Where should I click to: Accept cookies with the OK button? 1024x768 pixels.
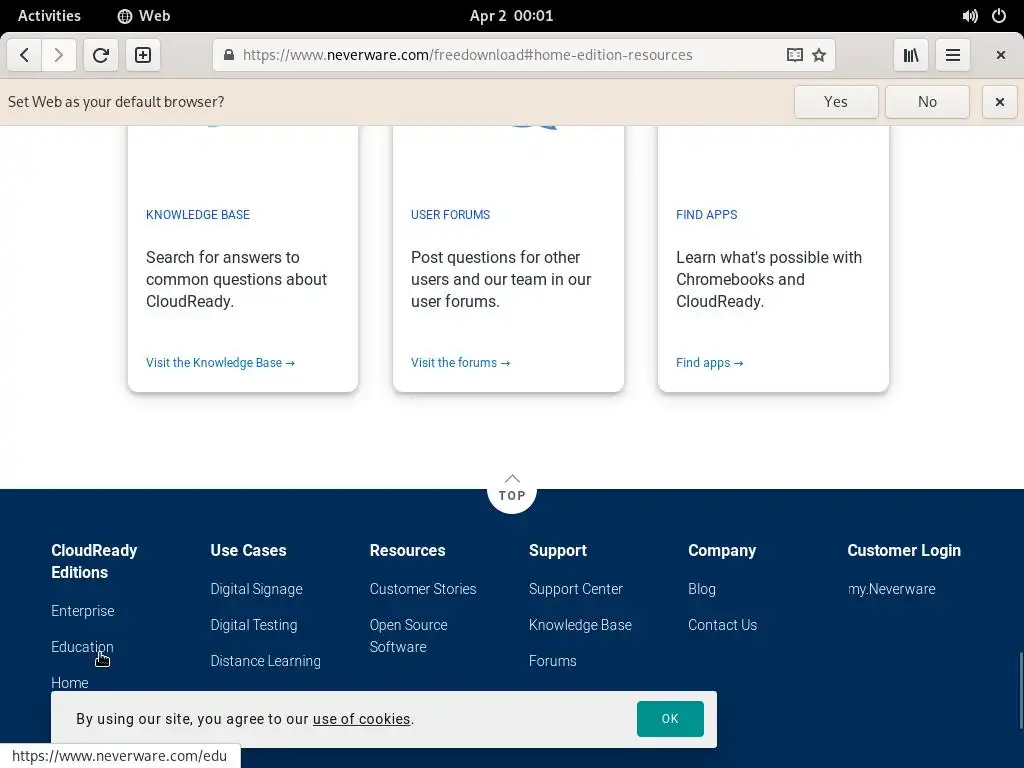670,719
